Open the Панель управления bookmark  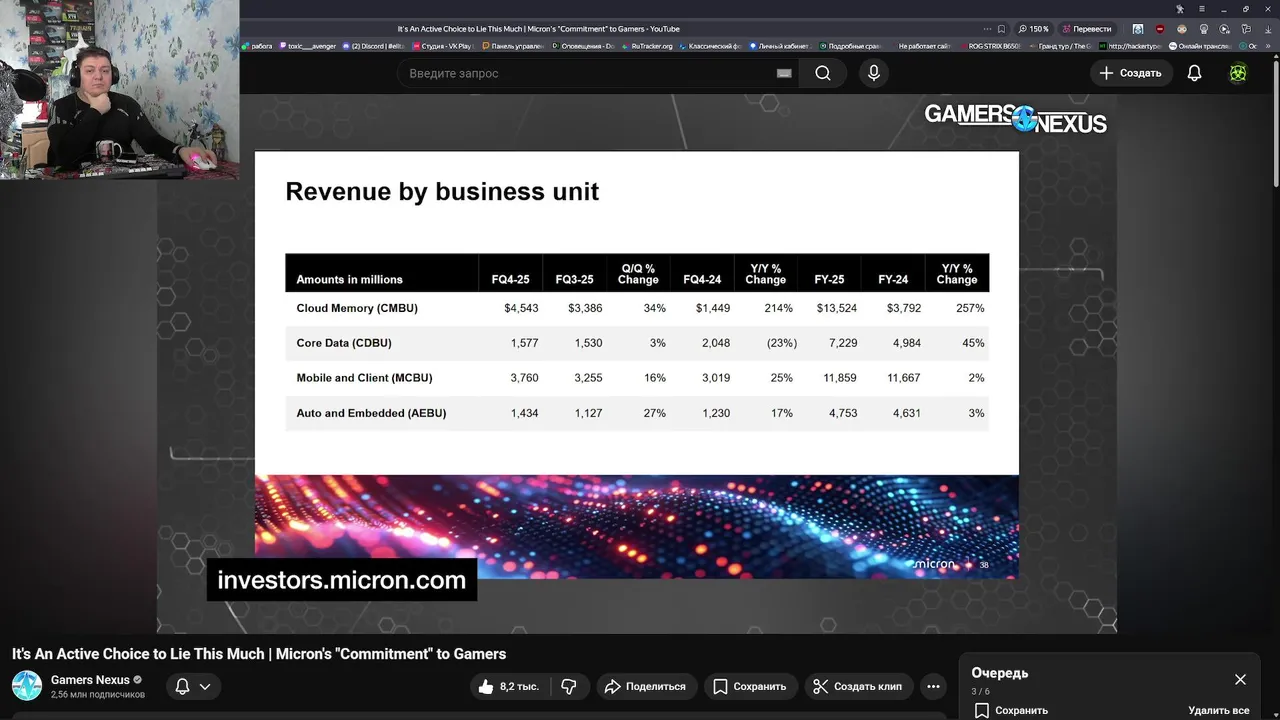(513, 46)
